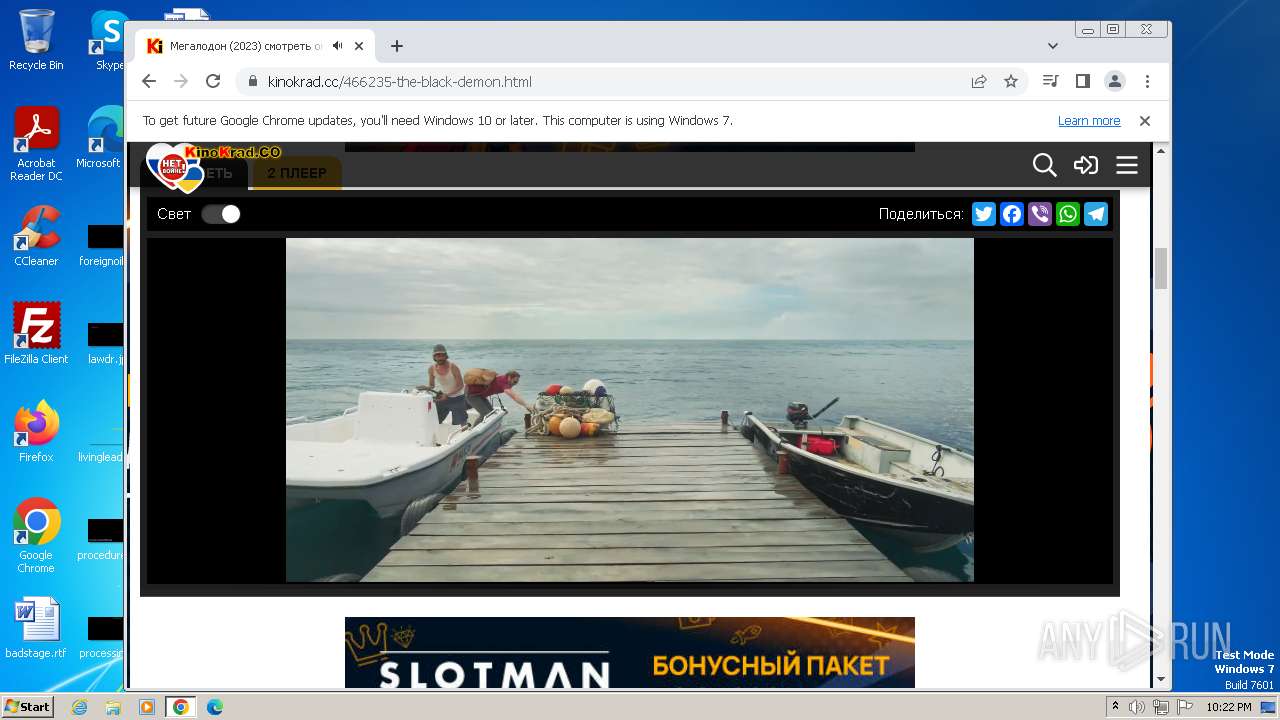Share the movie via Viber
The height and width of the screenshot is (720, 1280).
[x=1040, y=214]
